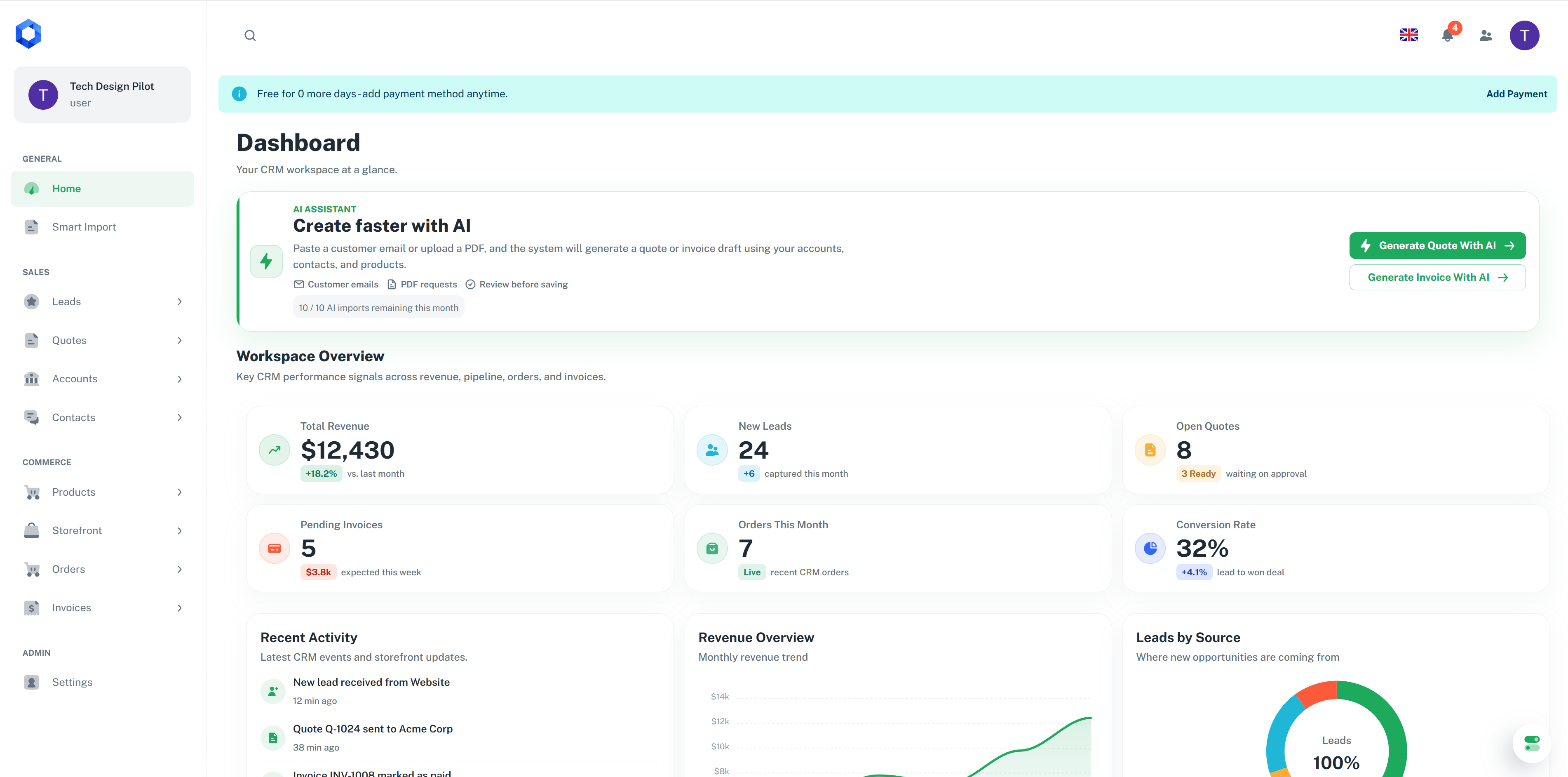Click the Add Payment link
Viewport: 1568px width, 777px height.
1516,94
